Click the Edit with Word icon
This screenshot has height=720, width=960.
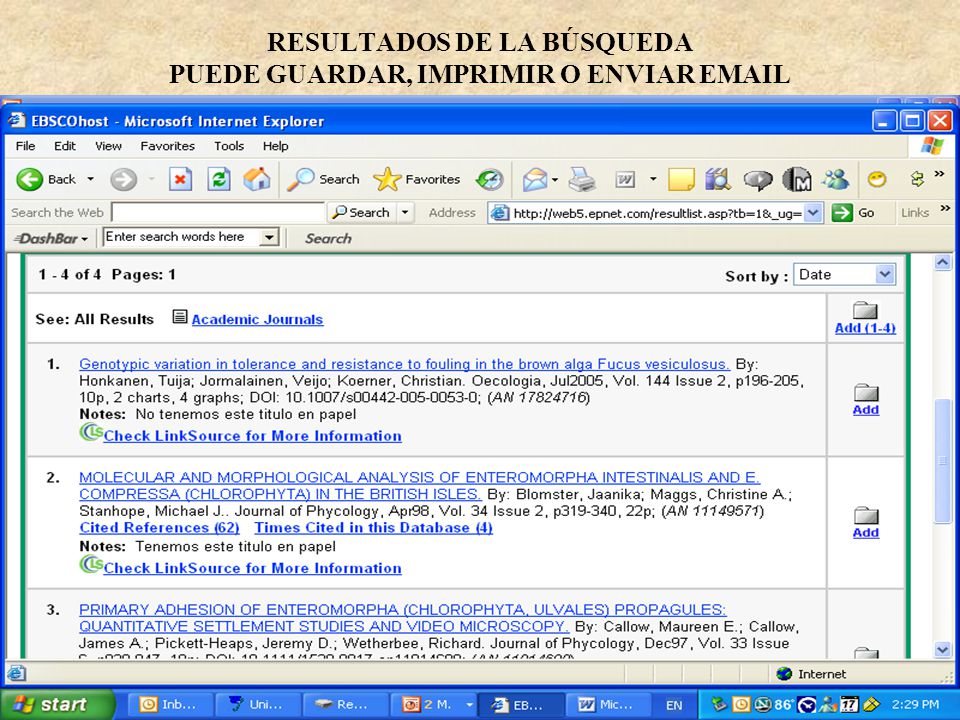point(625,179)
